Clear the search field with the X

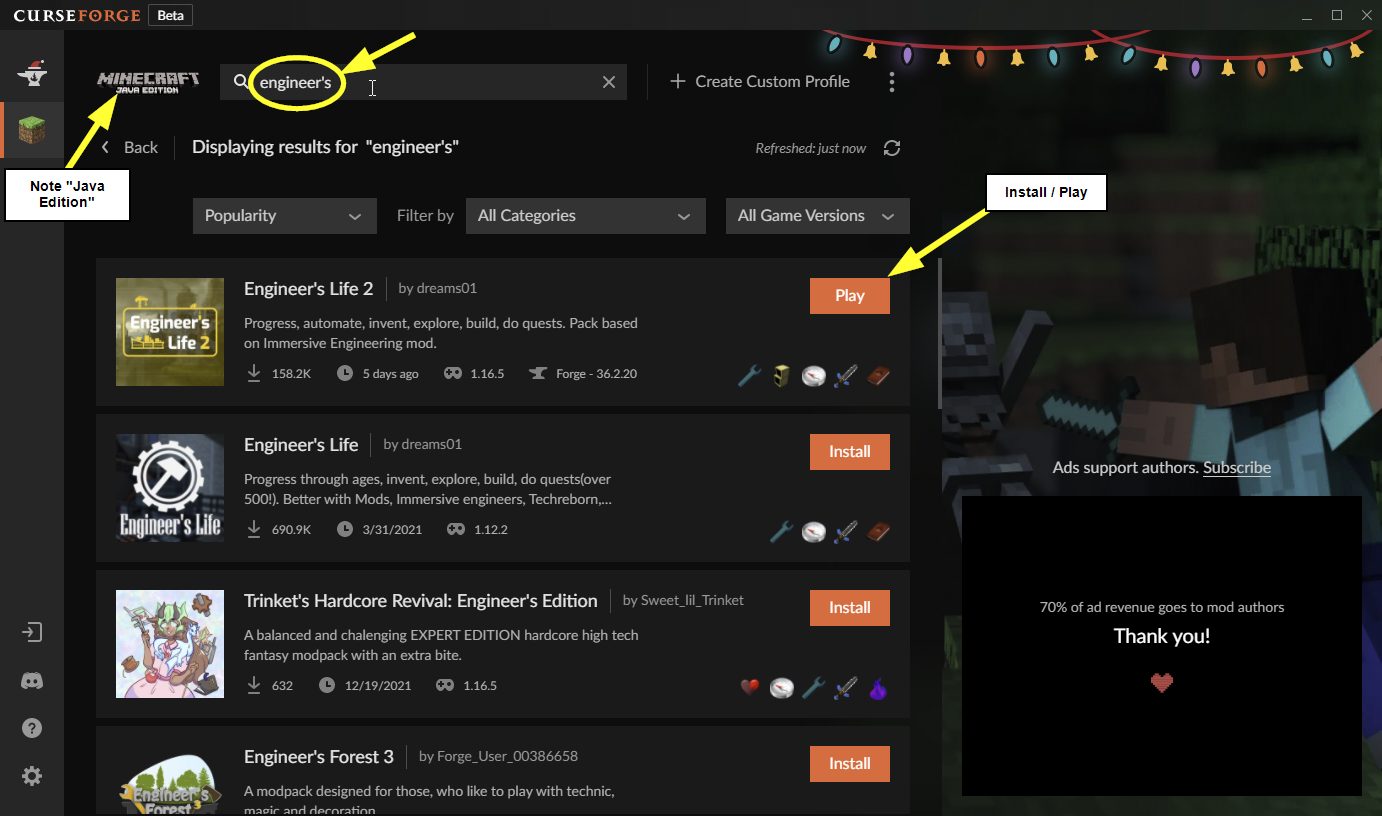click(x=608, y=82)
